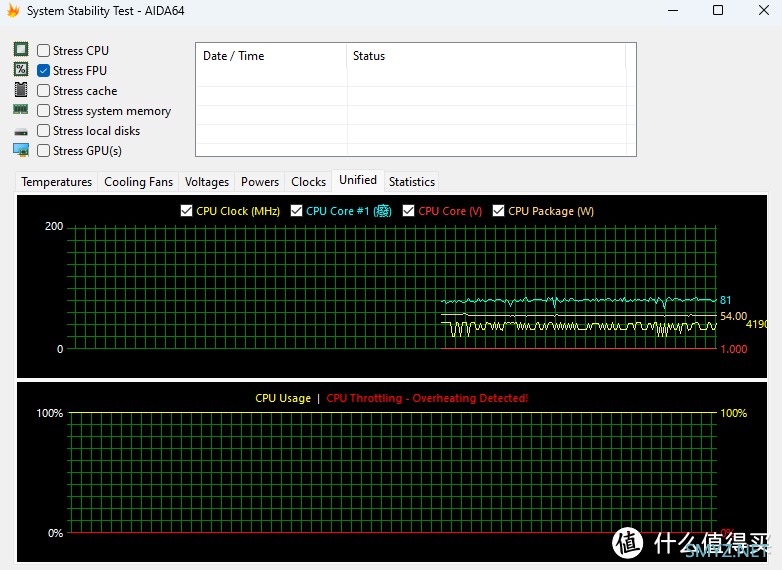This screenshot has height=570, width=782.
Task: Click the CPU Throttling - Overheating Detected warning
Action: 427,398
